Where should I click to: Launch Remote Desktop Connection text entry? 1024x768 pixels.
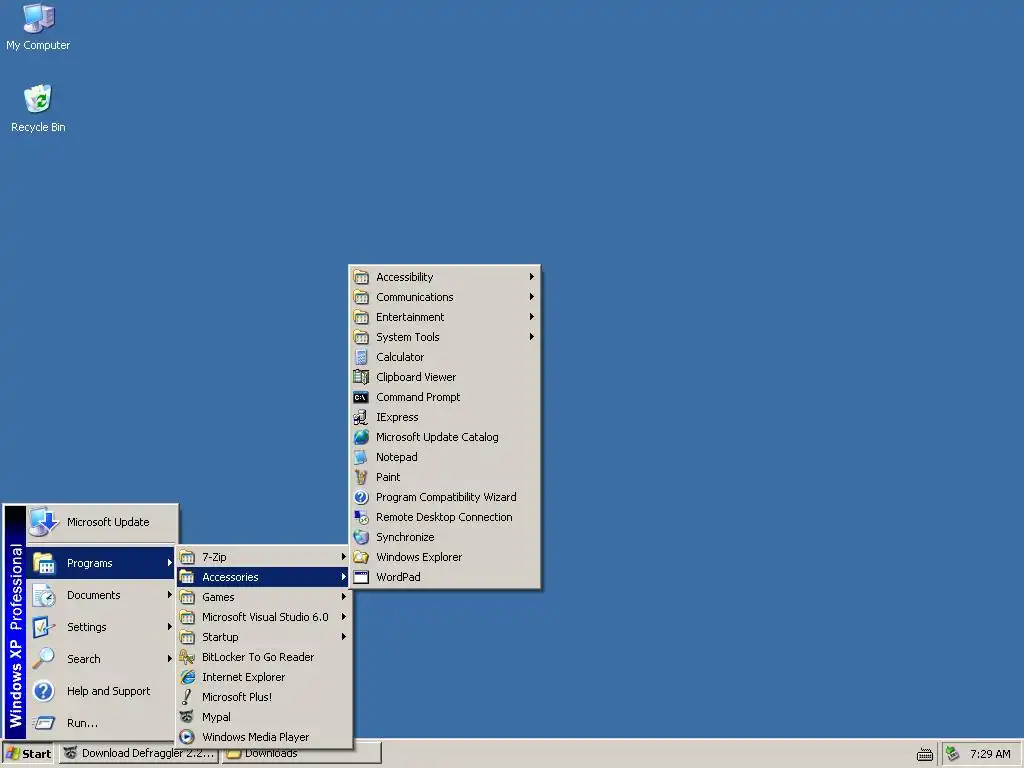point(444,517)
